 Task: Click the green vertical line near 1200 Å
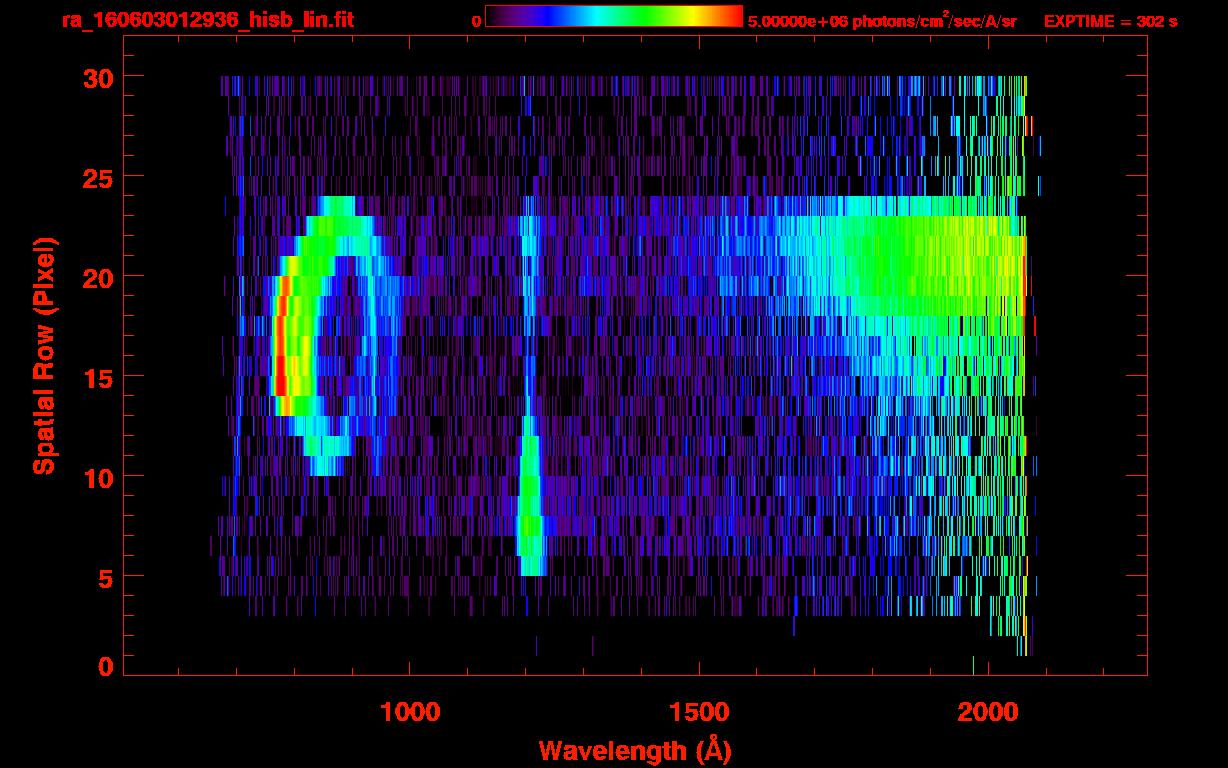529,500
